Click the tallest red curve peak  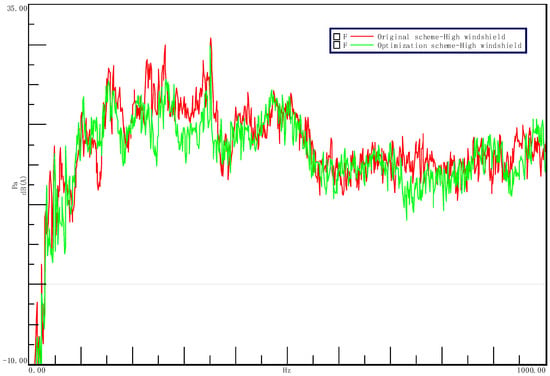pyautogui.click(x=210, y=38)
